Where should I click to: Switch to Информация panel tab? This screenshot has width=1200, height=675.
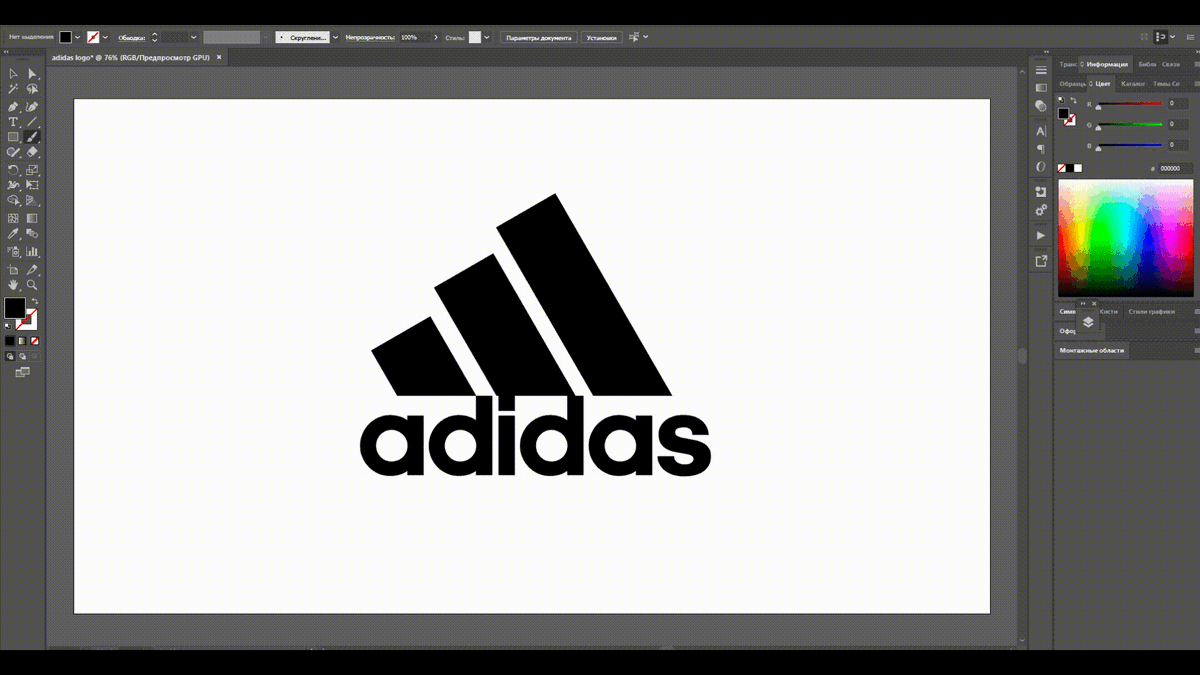point(1107,64)
